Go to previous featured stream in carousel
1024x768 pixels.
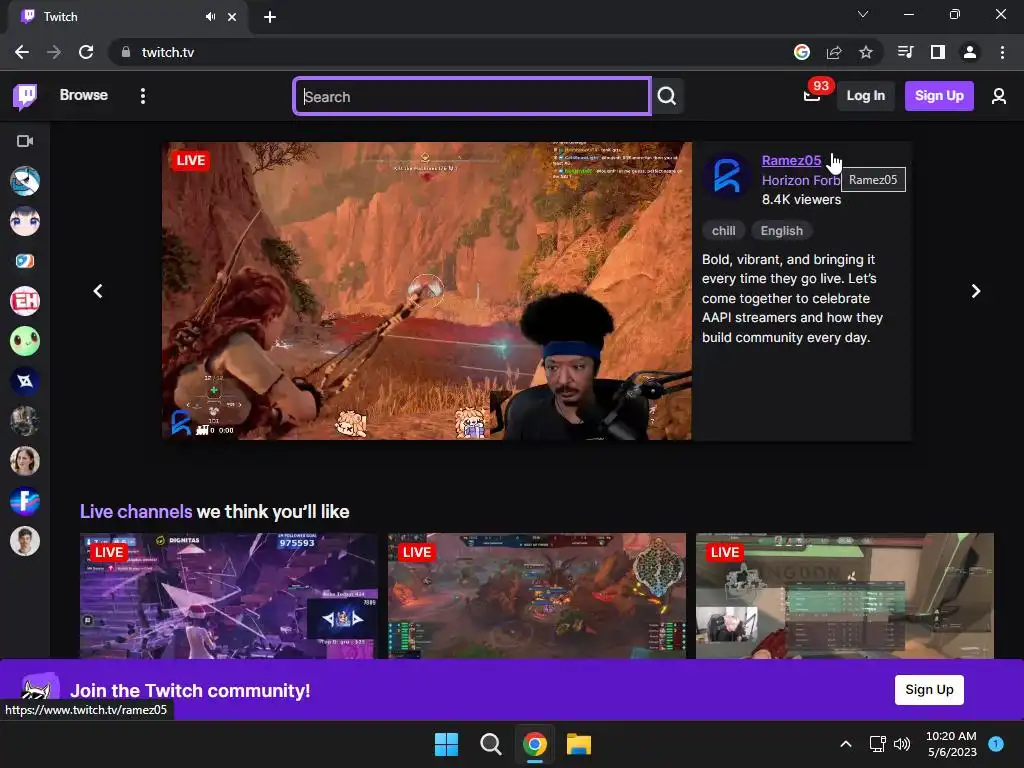pos(98,291)
